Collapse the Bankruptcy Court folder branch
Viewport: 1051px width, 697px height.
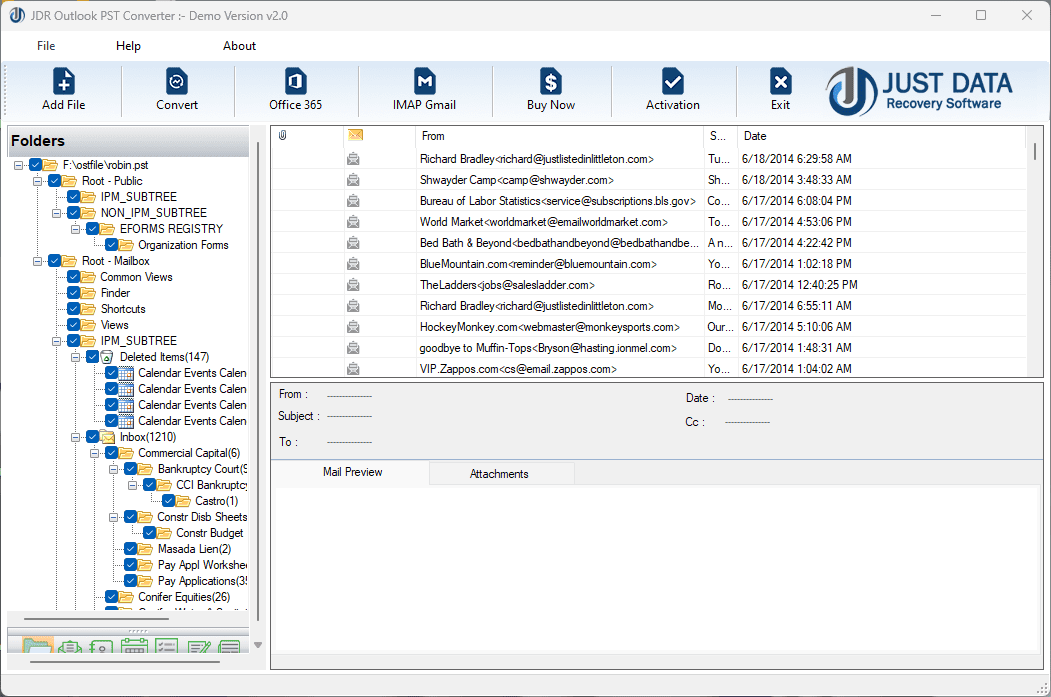[113, 469]
